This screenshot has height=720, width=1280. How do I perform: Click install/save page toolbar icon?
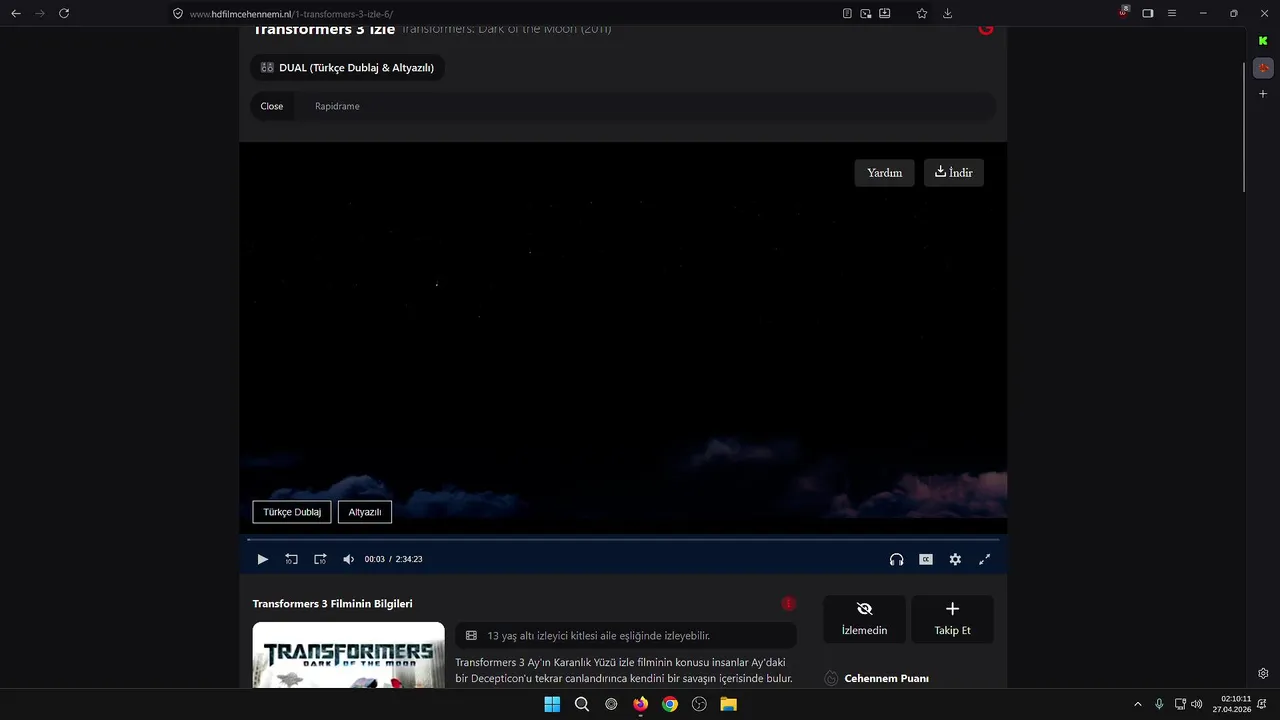point(885,13)
